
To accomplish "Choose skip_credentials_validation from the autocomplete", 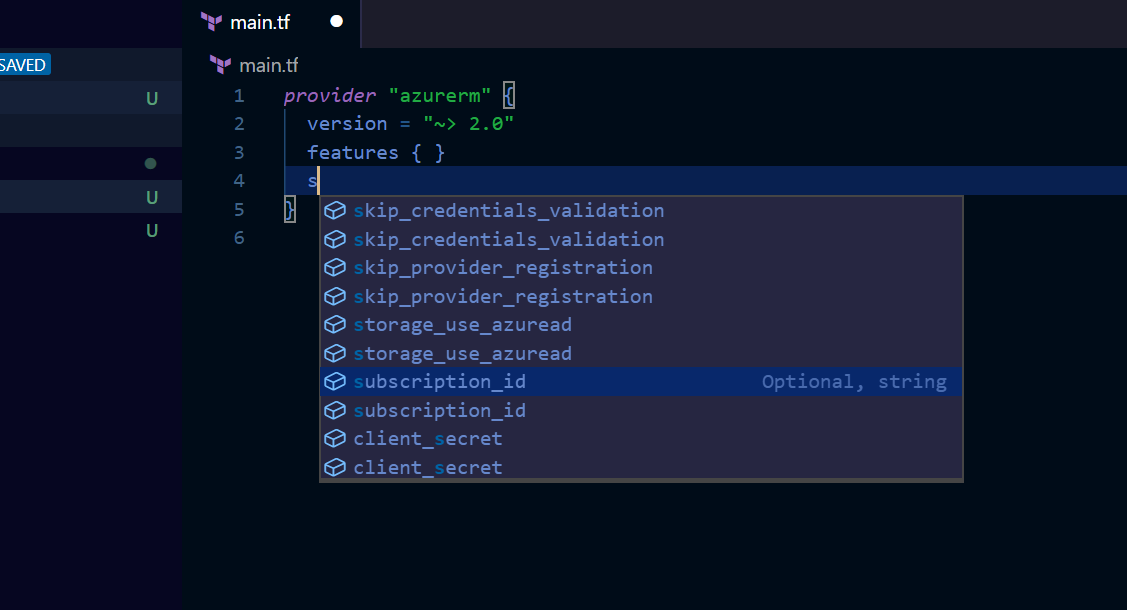I will tap(508, 210).
